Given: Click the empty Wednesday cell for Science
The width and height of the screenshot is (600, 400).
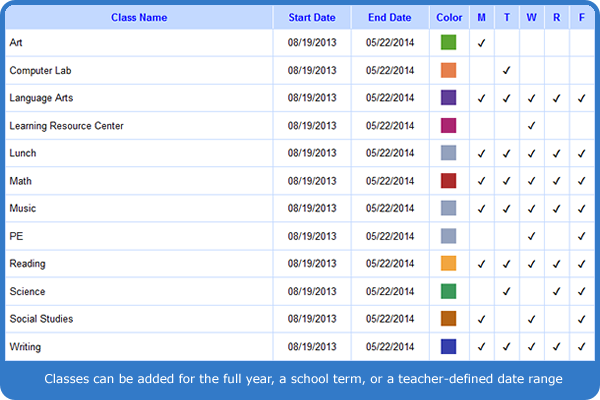Looking at the screenshot, I should pyautogui.click(x=532, y=291).
